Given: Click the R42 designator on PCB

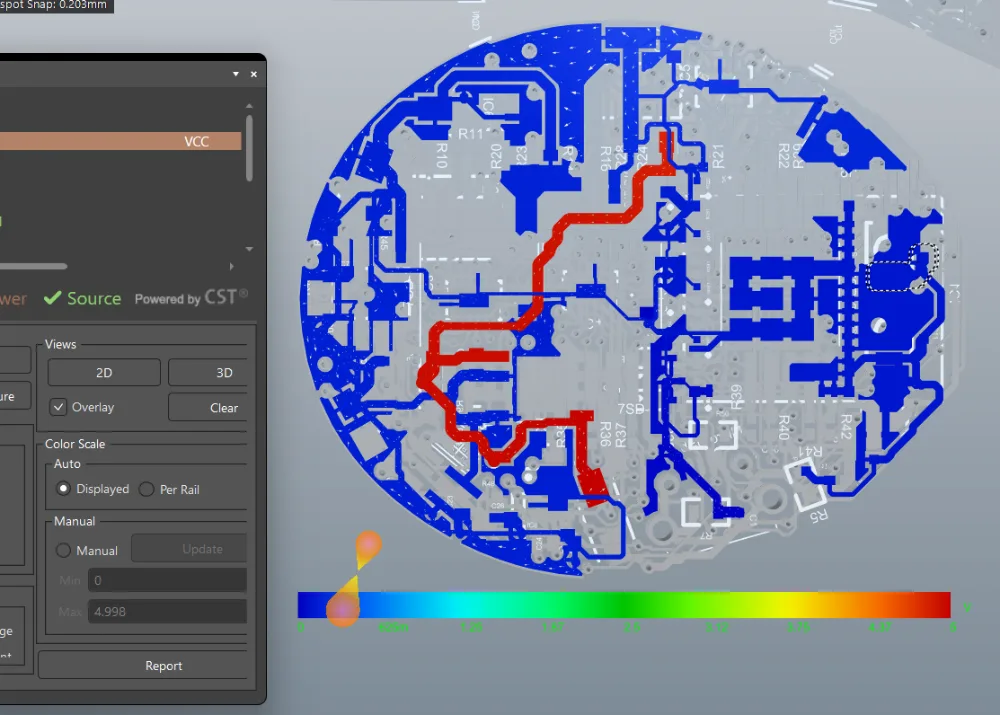Looking at the screenshot, I should [x=846, y=426].
